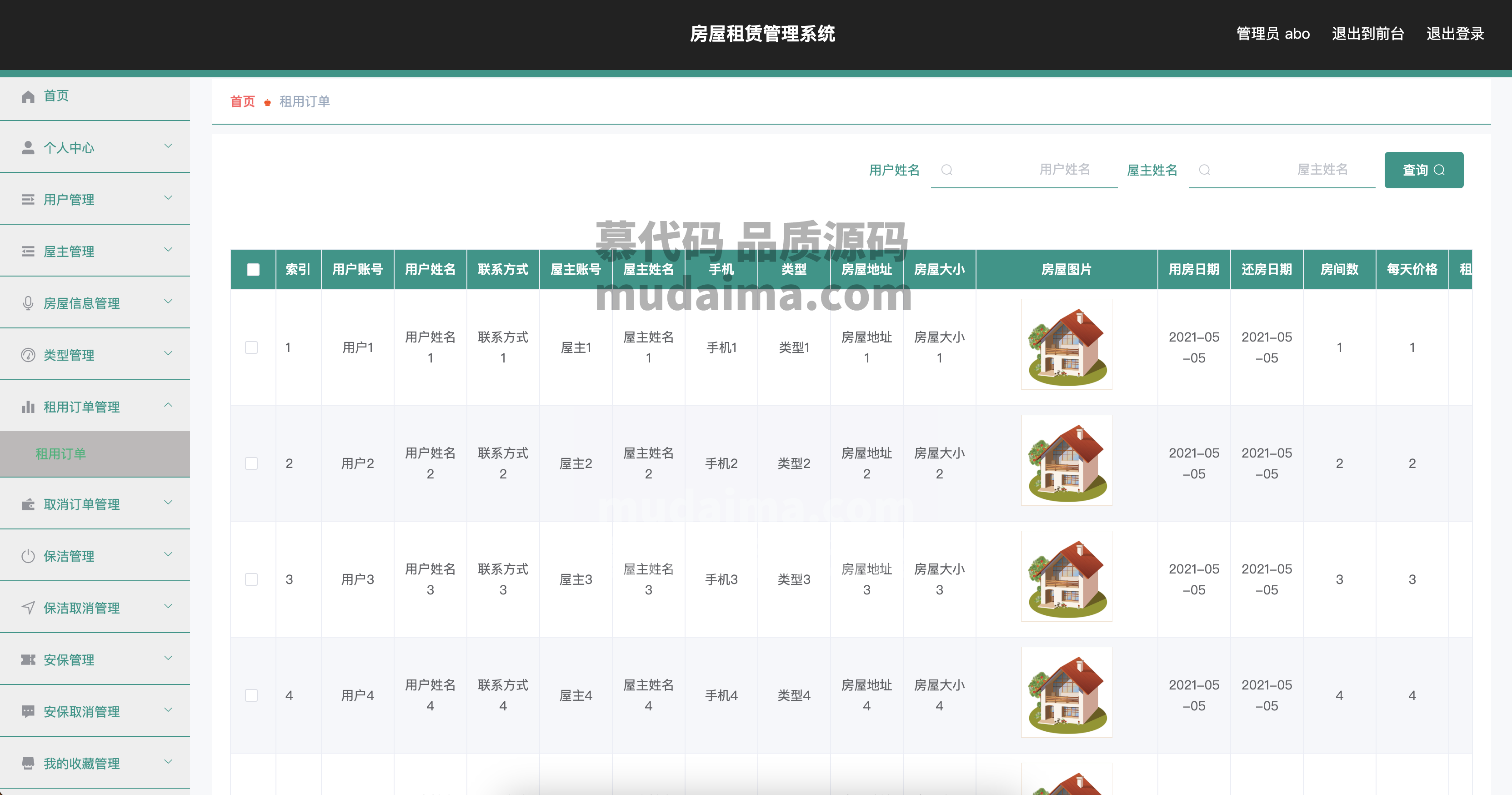Expand the 房屋信息管理 menu chevron
1512x795 pixels.
(169, 301)
